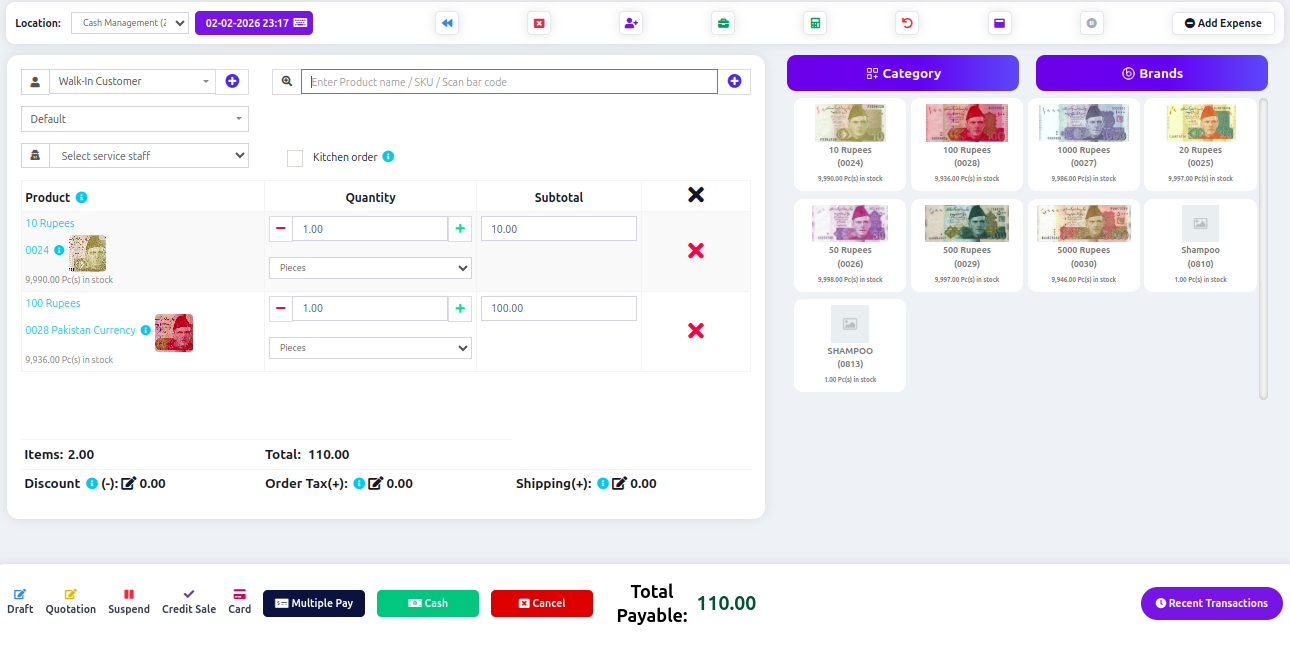1290x645 pixels.
Task: Open the Category filter tab
Action: tap(902, 73)
